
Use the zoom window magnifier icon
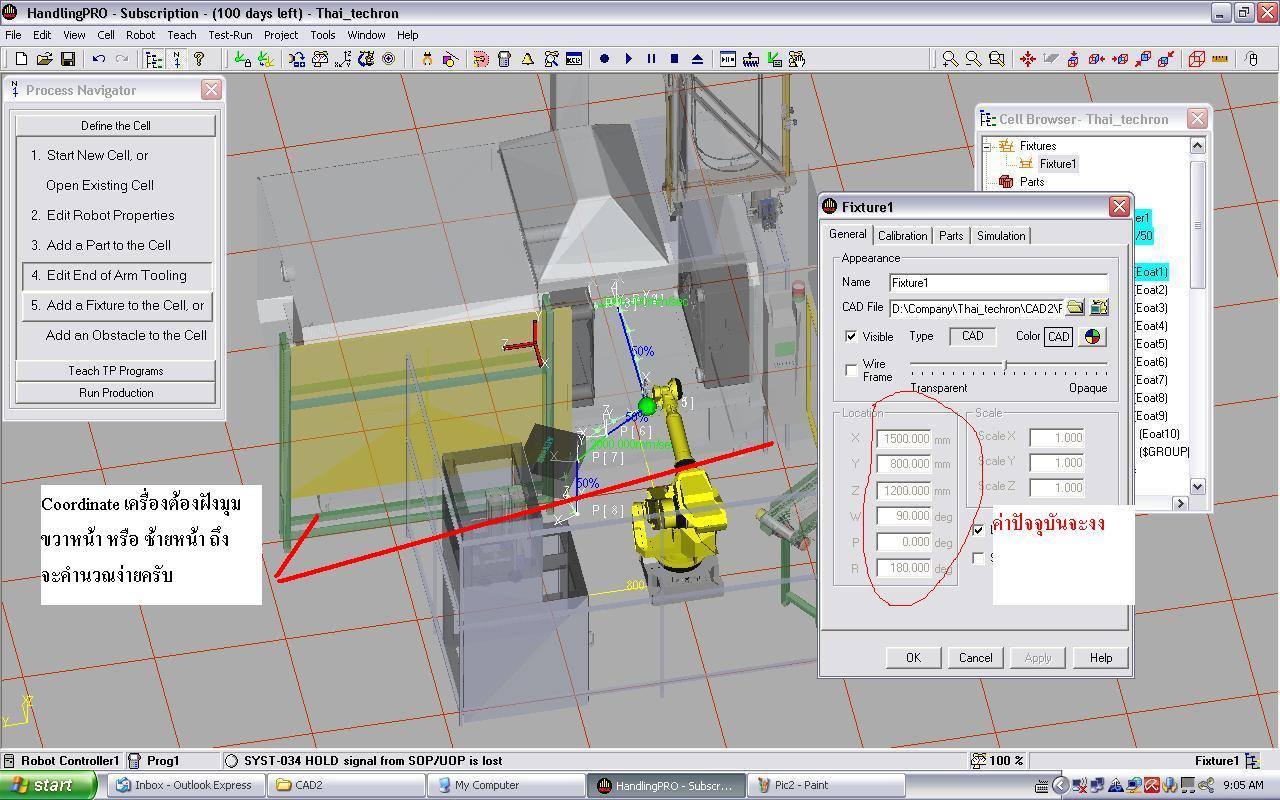pos(996,59)
